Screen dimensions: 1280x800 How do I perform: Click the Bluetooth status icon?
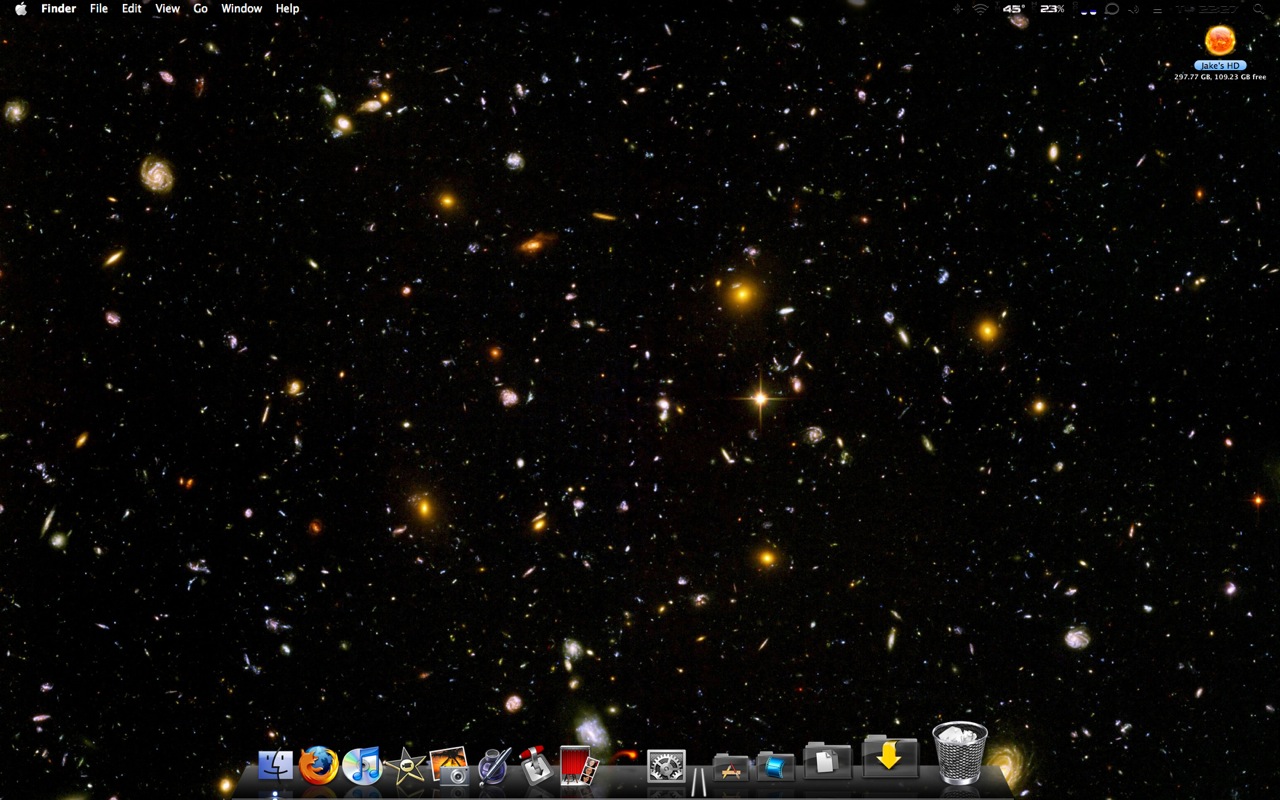[958, 9]
